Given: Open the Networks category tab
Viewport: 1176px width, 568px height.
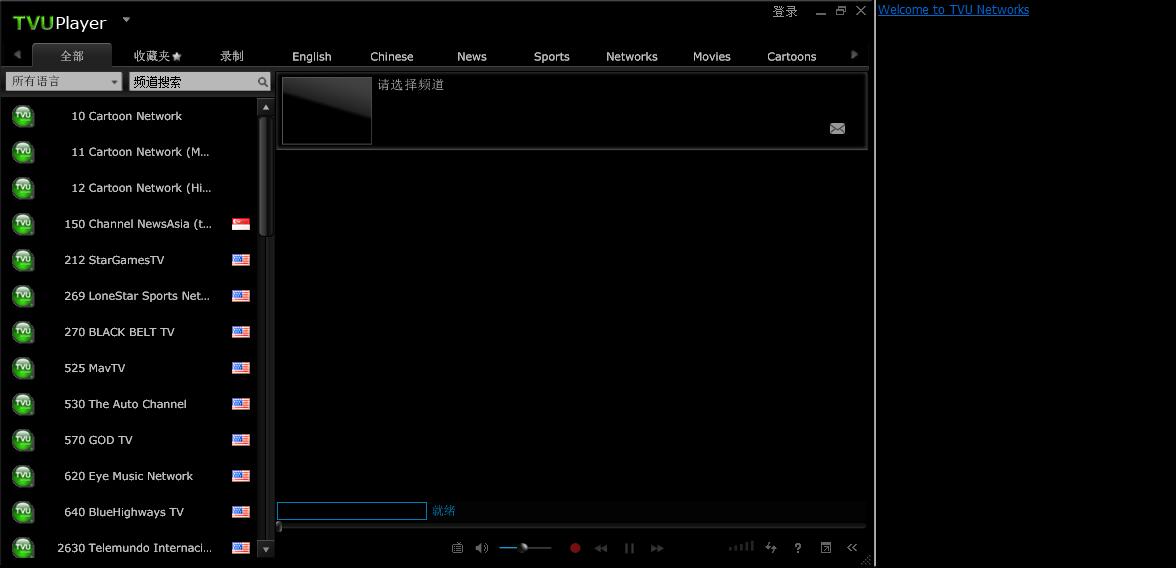Looking at the screenshot, I should [632, 56].
